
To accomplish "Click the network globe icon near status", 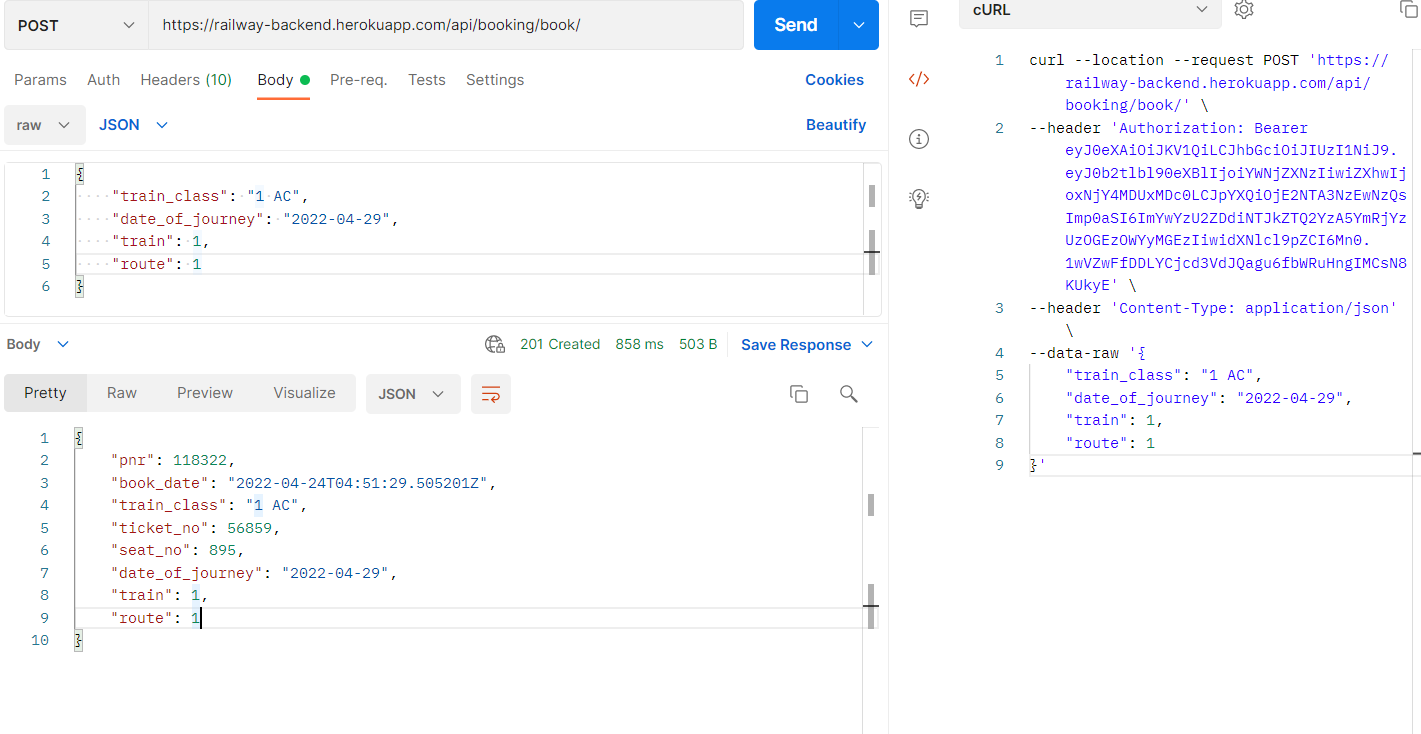I will click(x=495, y=345).
